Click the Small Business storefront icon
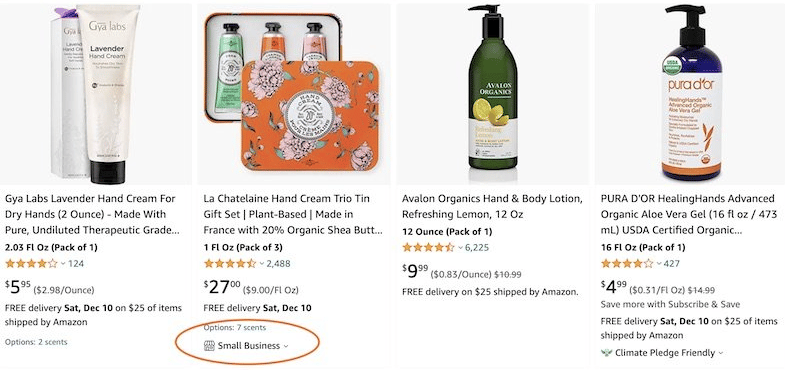The width and height of the screenshot is (785, 373). pos(209,345)
